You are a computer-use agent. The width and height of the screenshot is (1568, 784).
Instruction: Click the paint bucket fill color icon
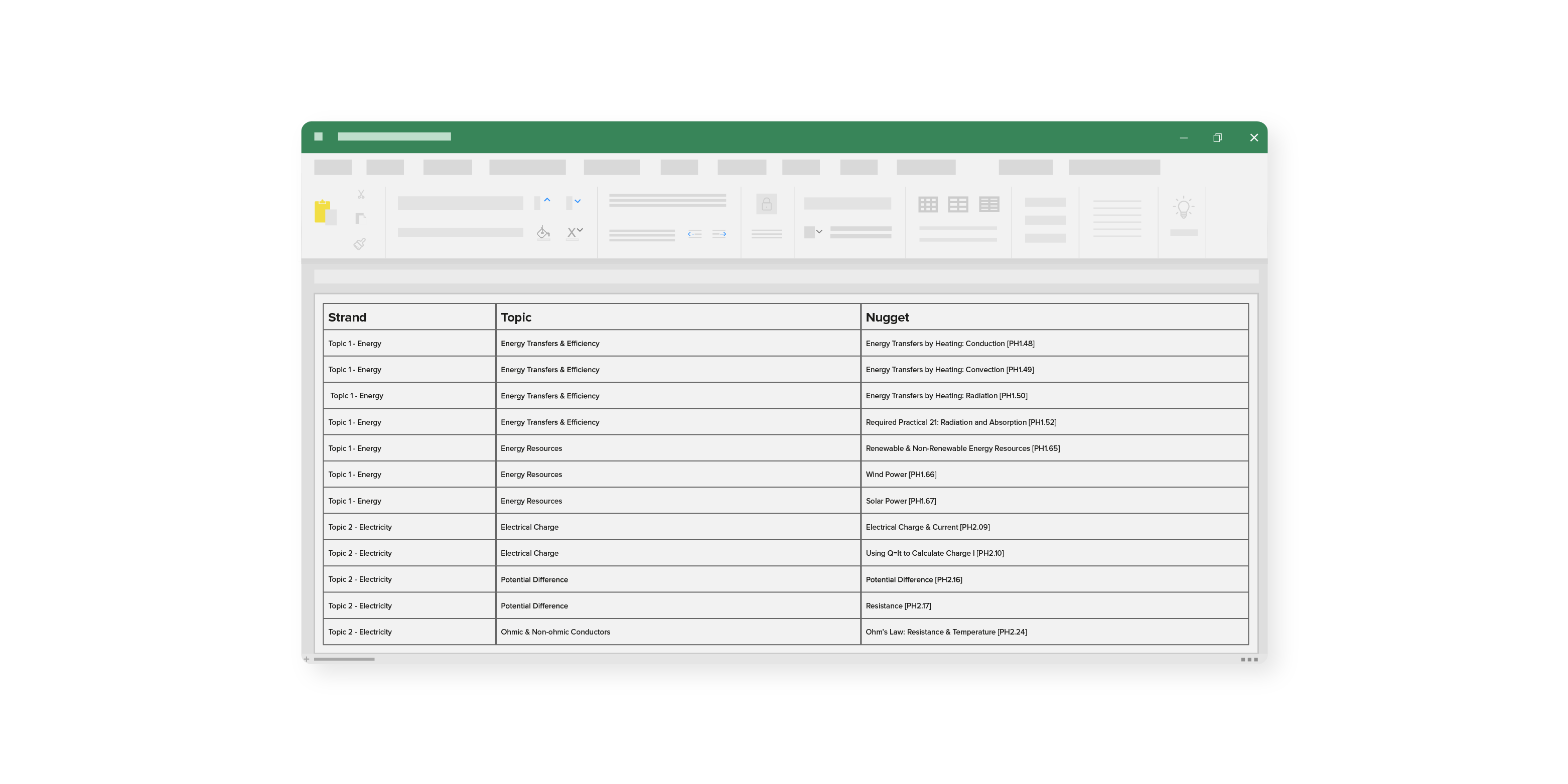pyautogui.click(x=543, y=233)
